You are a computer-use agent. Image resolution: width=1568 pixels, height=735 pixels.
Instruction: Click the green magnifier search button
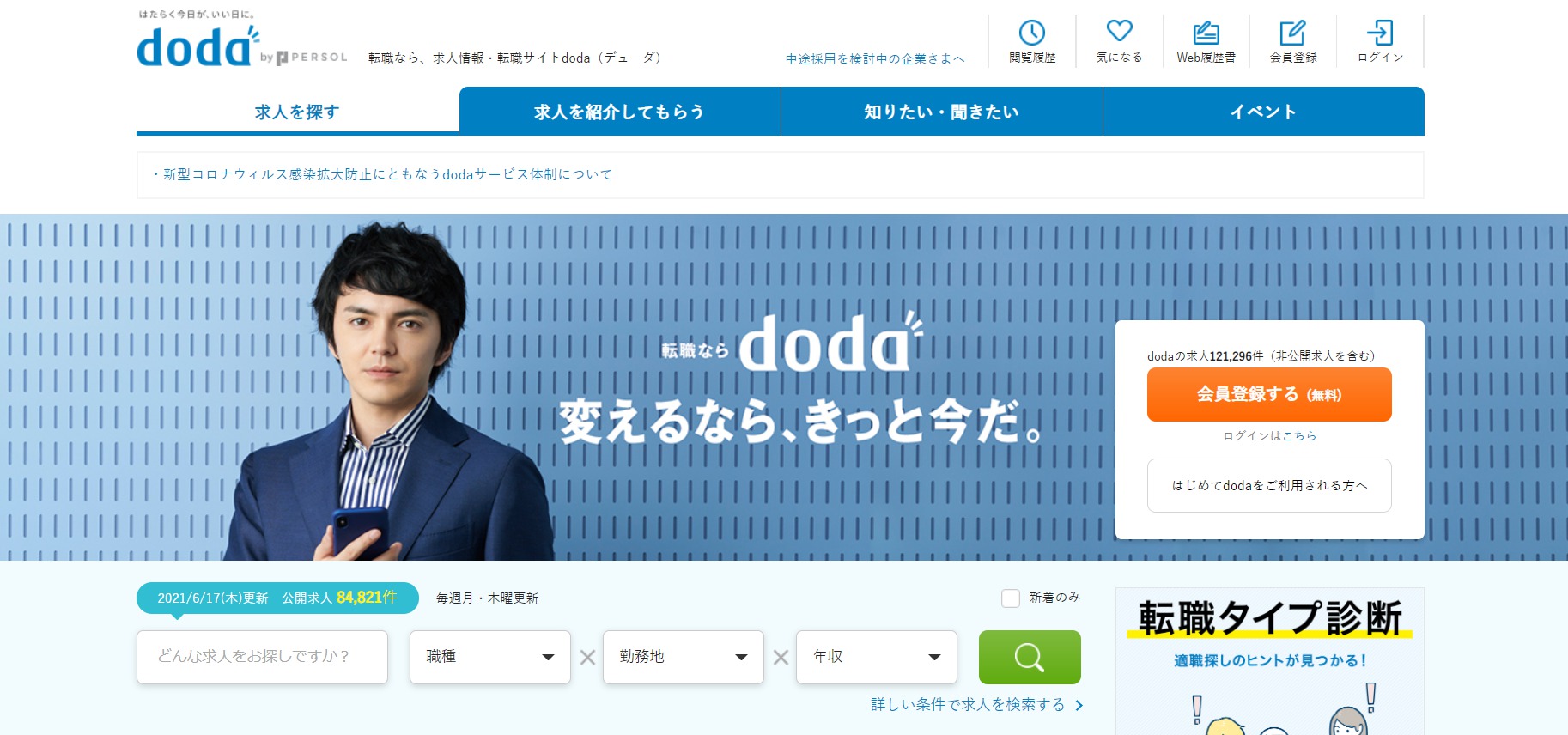(1029, 658)
